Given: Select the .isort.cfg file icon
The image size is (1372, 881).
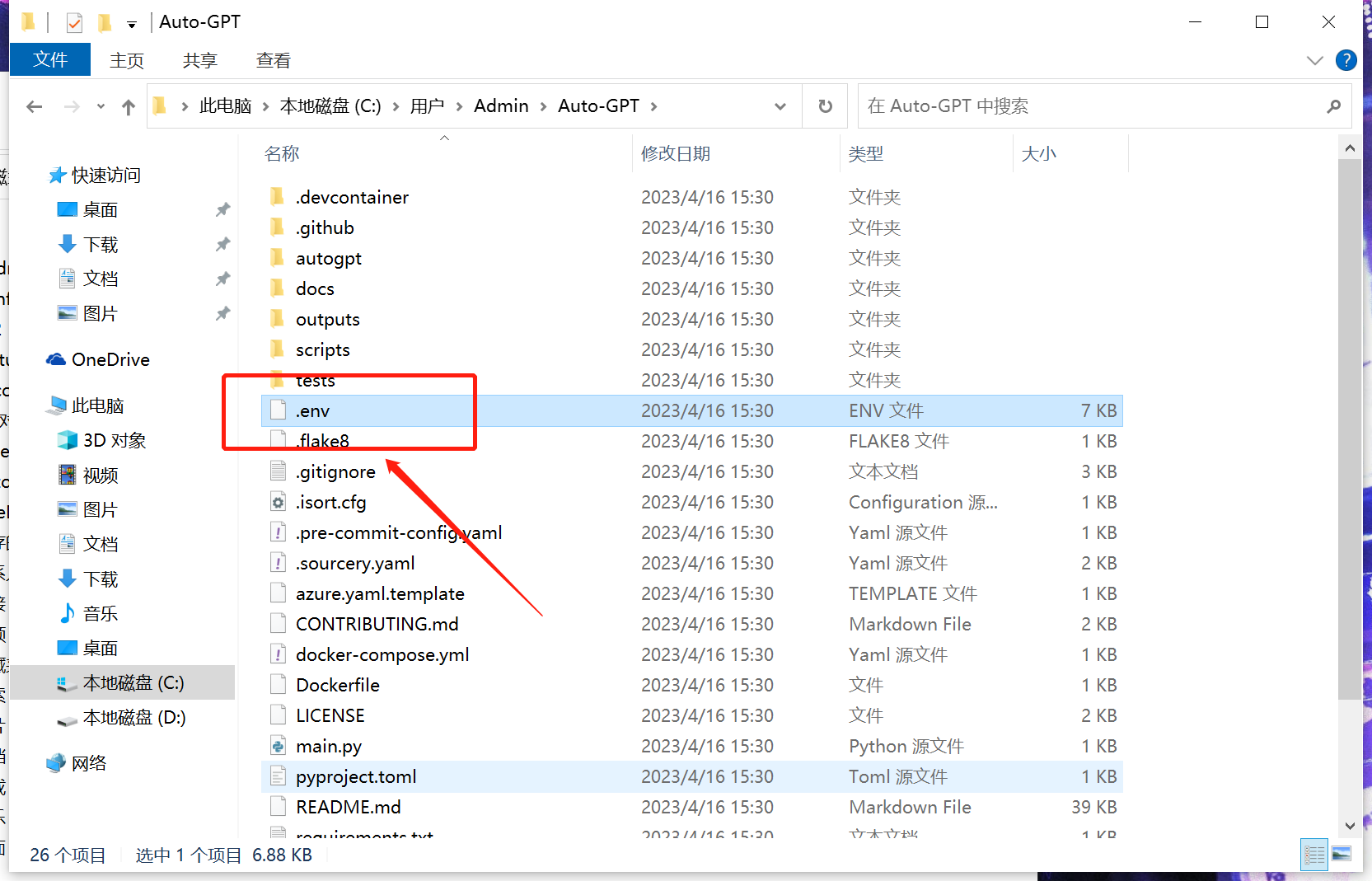Looking at the screenshot, I should coord(279,502).
